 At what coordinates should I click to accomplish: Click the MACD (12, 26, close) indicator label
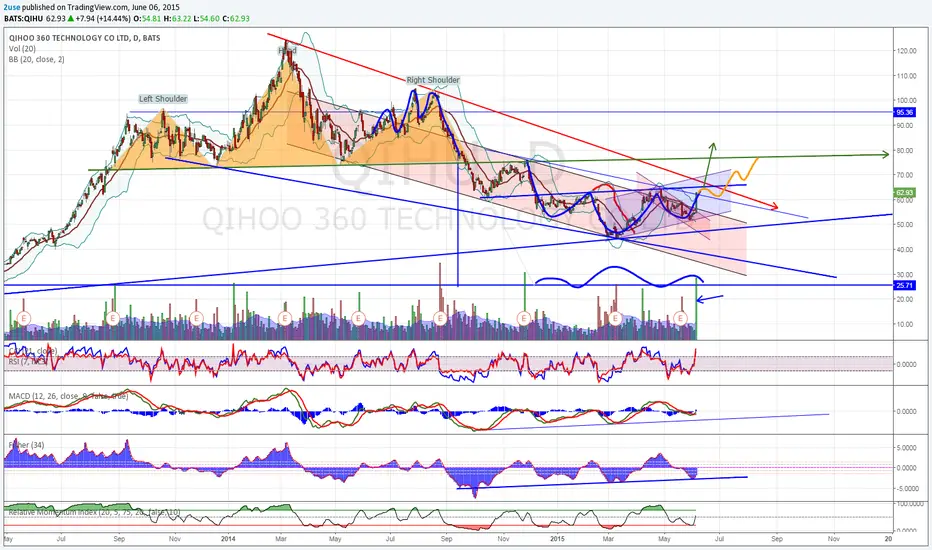(x=68, y=396)
